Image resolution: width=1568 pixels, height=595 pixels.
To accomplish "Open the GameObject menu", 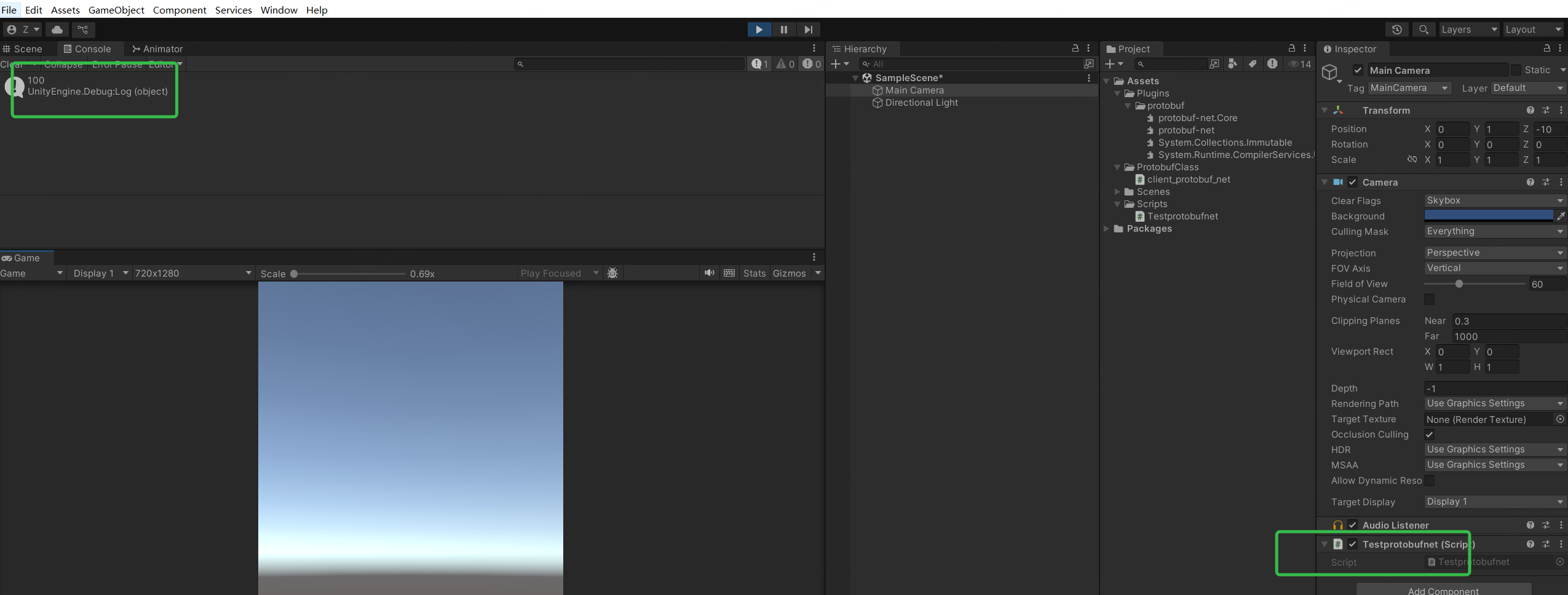I will 116,10.
